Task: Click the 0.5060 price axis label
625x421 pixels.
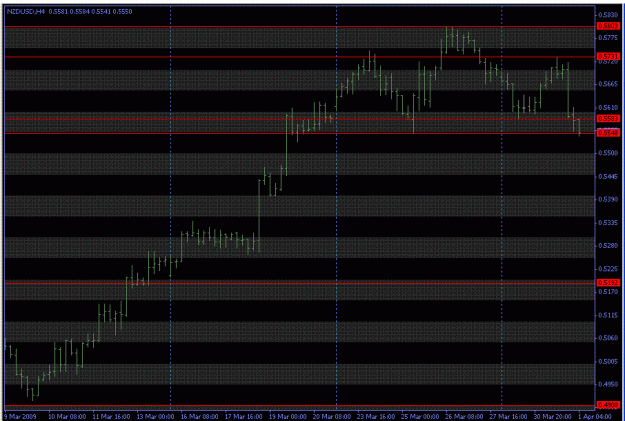Action: pyautogui.click(x=607, y=338)
